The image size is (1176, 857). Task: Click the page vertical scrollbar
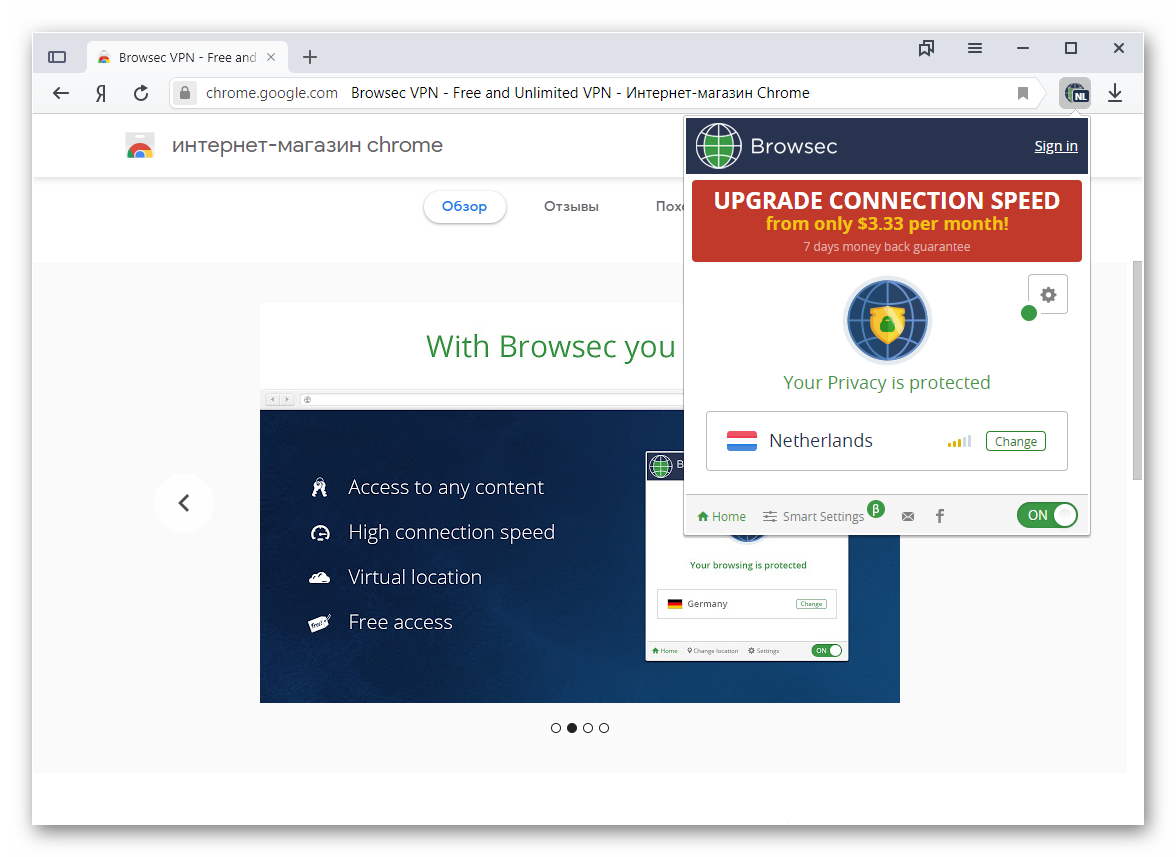pos(1137,370)
